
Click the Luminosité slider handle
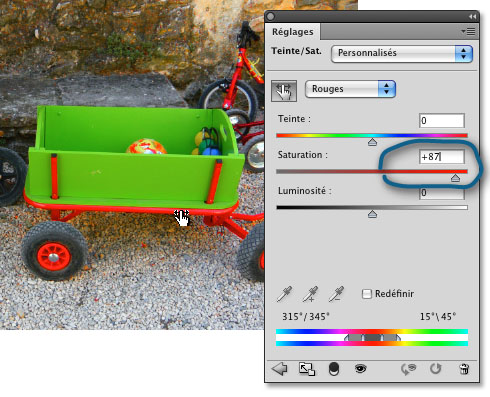[x=372, y=214]
